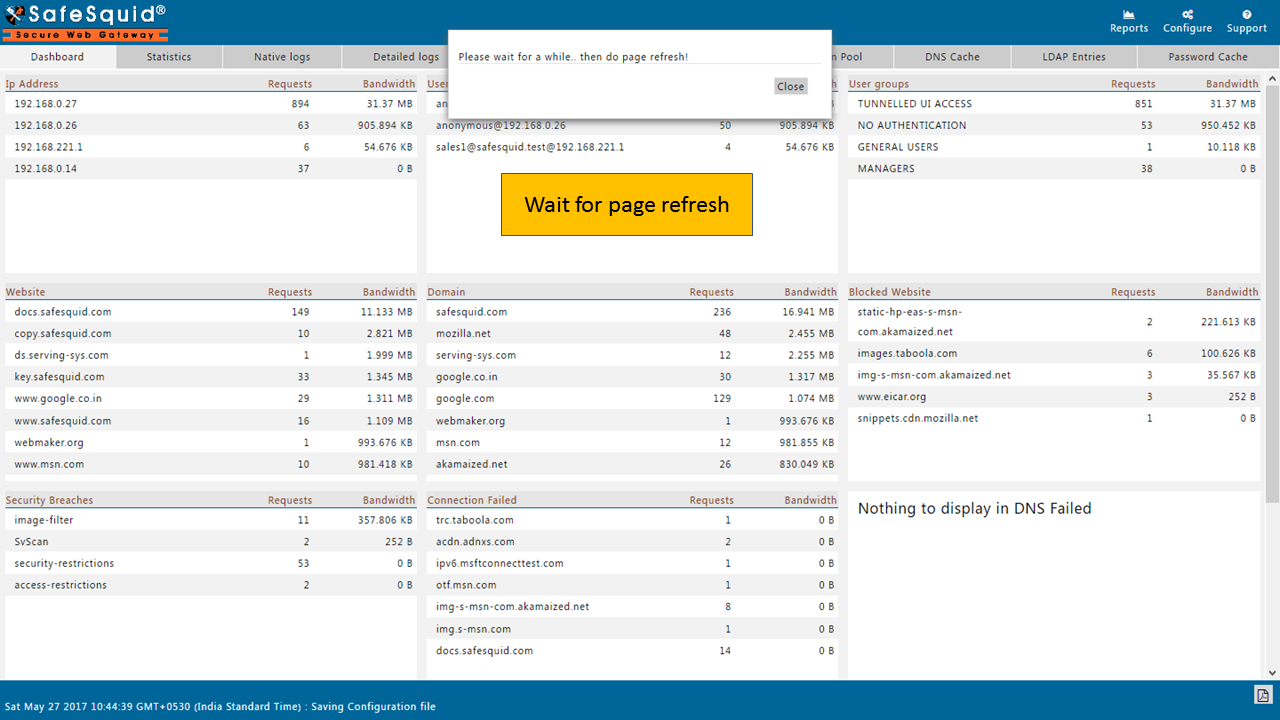Image resolution: width=1280 pixels, height=720 pixels.
Task: Select IP address row 192.168.0.26
Action: (x=211, y=126)
